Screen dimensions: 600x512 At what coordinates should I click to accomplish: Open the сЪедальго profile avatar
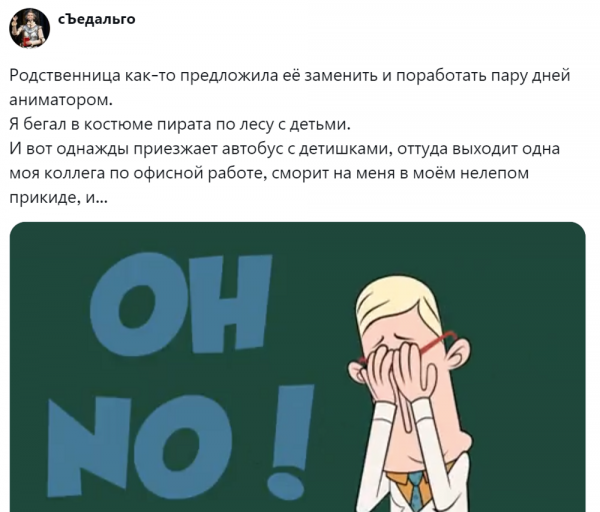29,28
